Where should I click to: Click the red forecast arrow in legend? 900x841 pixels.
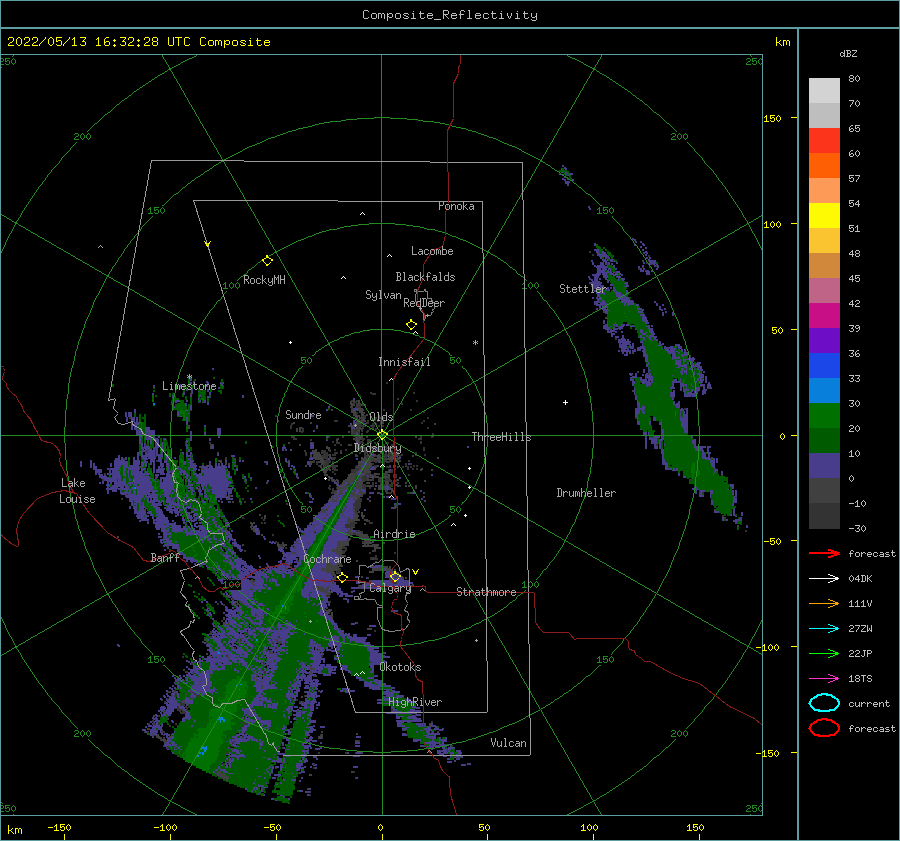[824, 553]
